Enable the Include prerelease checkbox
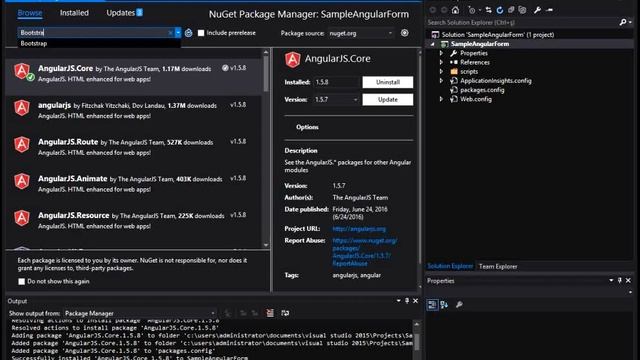 [x=201, y=33]
